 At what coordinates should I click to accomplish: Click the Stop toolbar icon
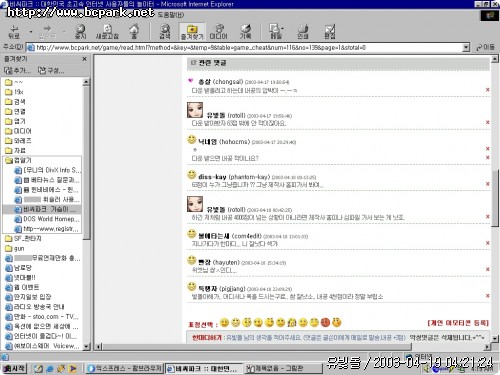tap(80, 32)
